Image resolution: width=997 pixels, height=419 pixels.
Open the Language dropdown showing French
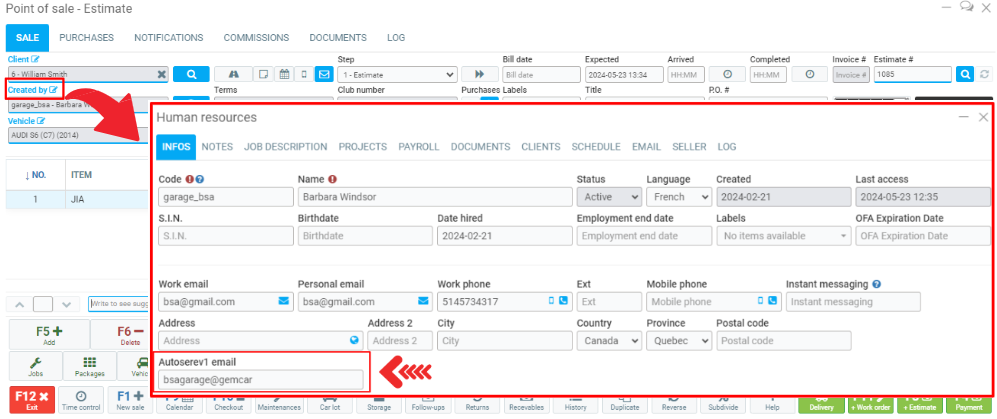tap(676, 197)
